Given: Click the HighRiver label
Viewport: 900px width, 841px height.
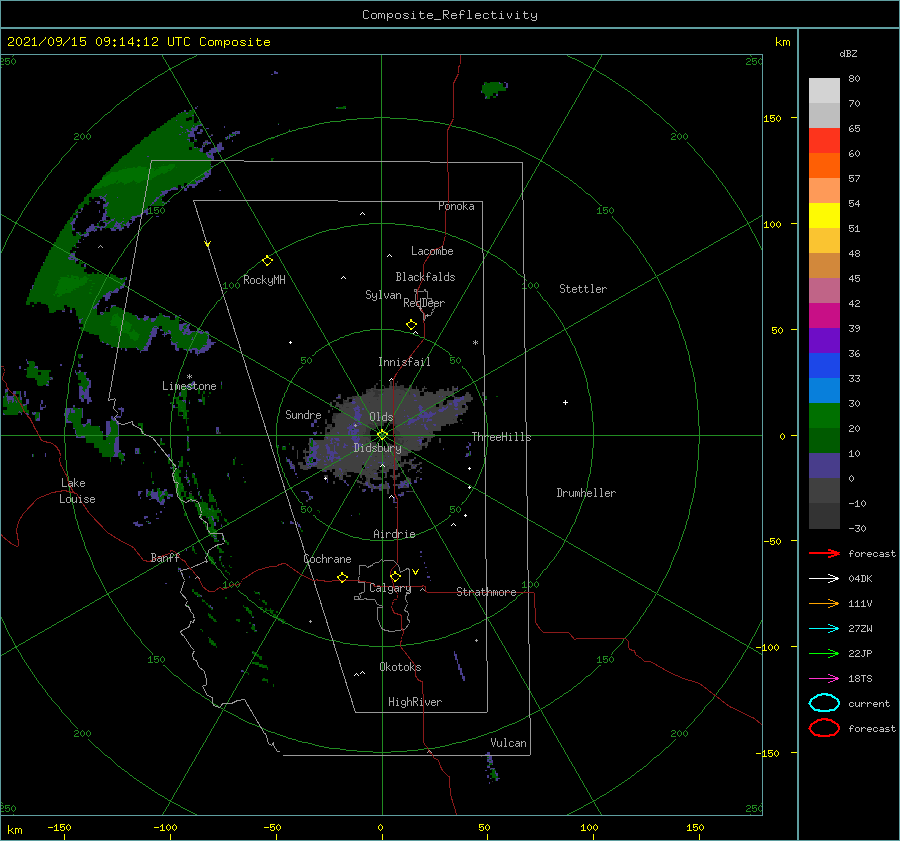Looking at the screenshot, I should (415, 702).
